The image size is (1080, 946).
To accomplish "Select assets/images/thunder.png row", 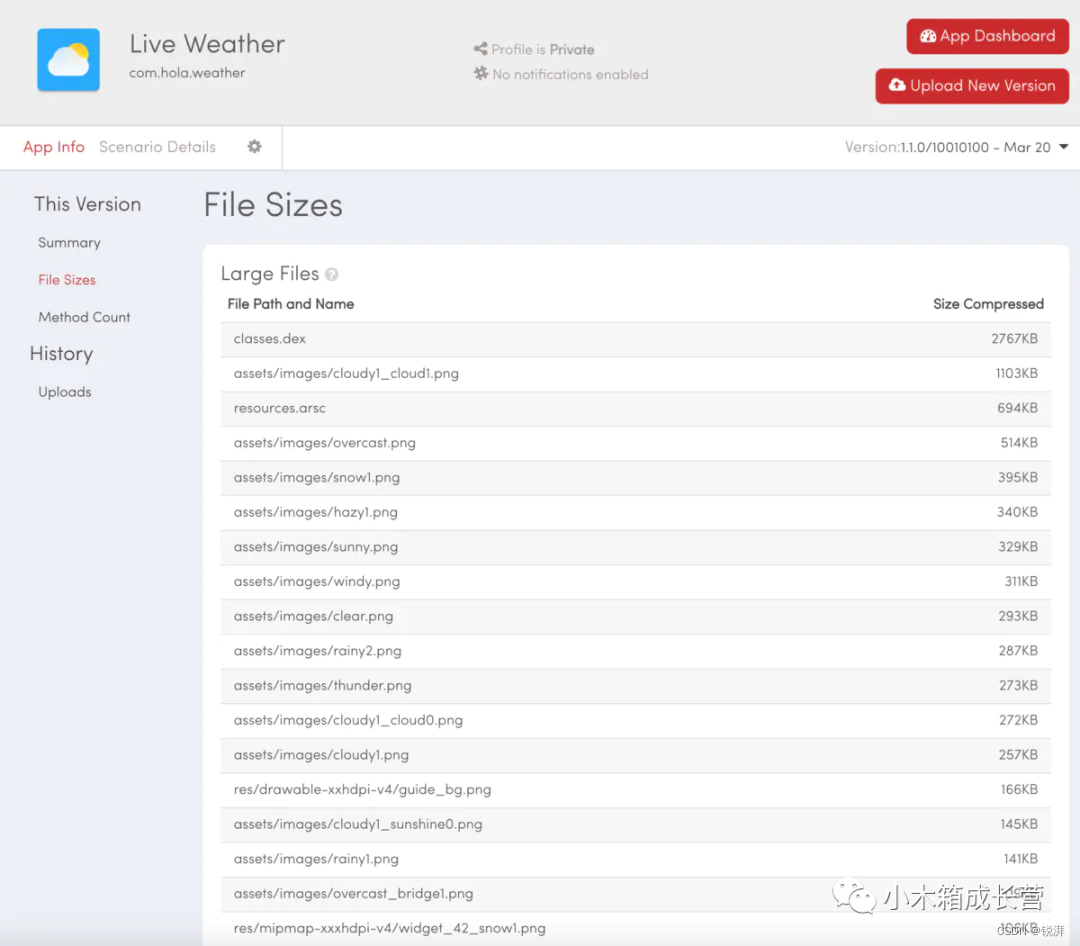I will tap(635, 686).
